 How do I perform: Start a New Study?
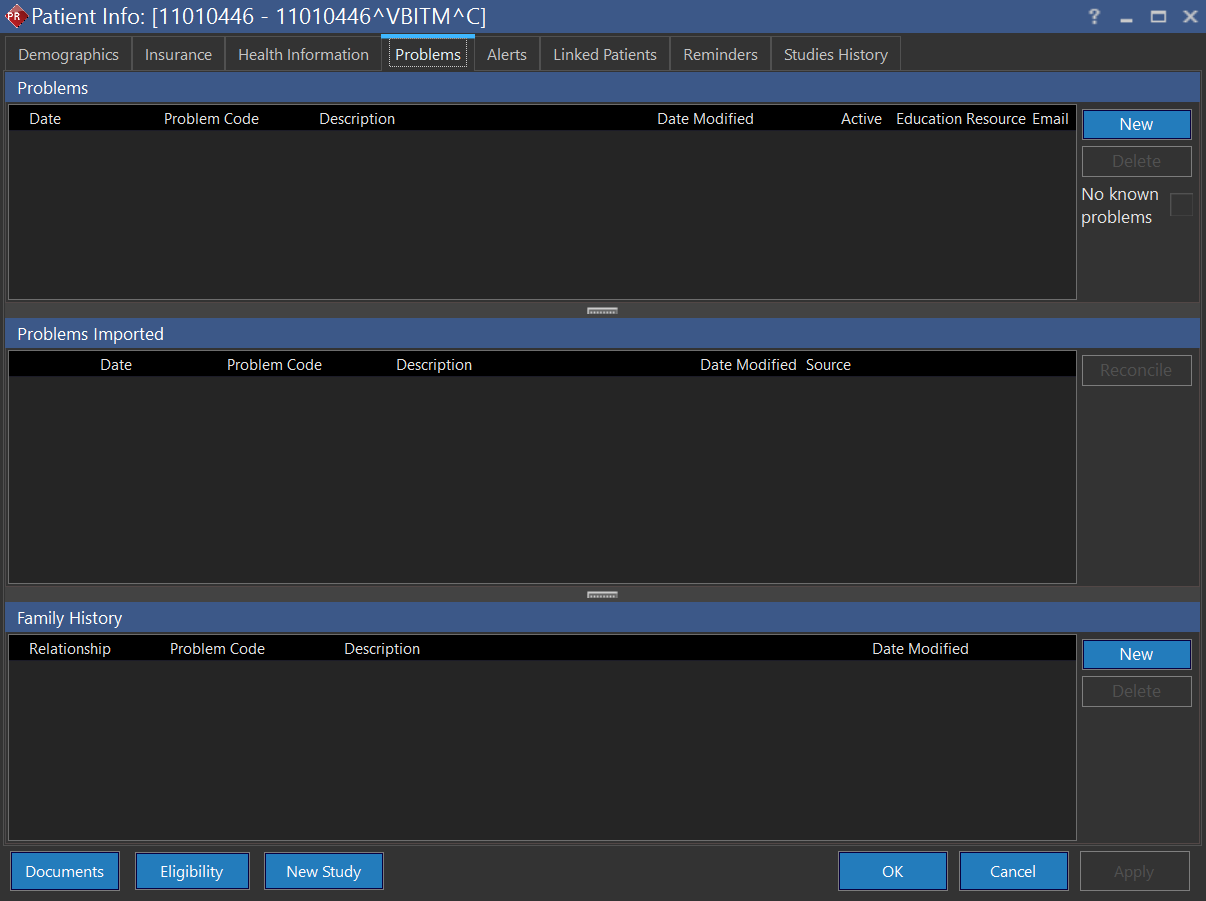tap(323, 871)
